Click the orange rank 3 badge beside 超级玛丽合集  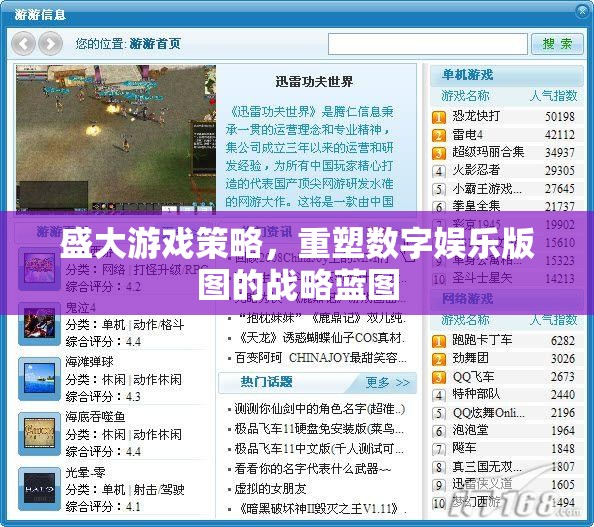(439, 153)
